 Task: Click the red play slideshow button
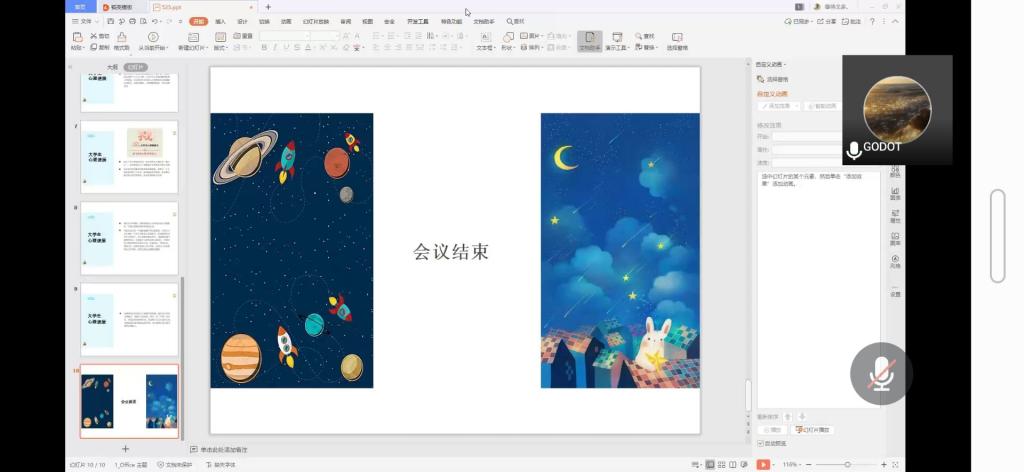click(763, 465)
